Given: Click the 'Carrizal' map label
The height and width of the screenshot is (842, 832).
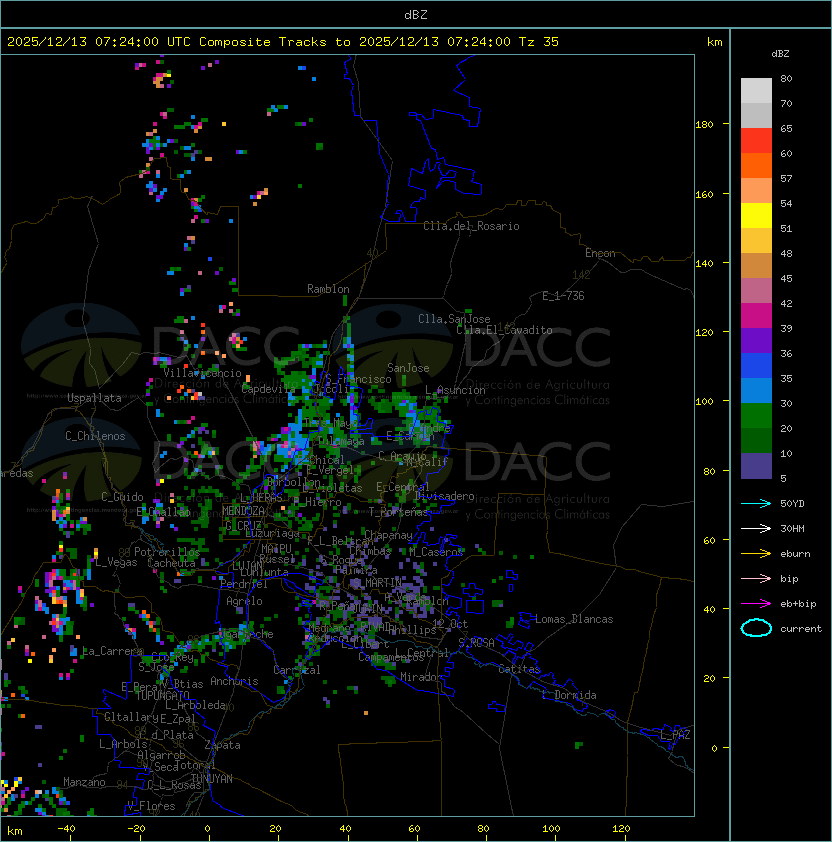Looking at the screenshot, I should 297,670.
